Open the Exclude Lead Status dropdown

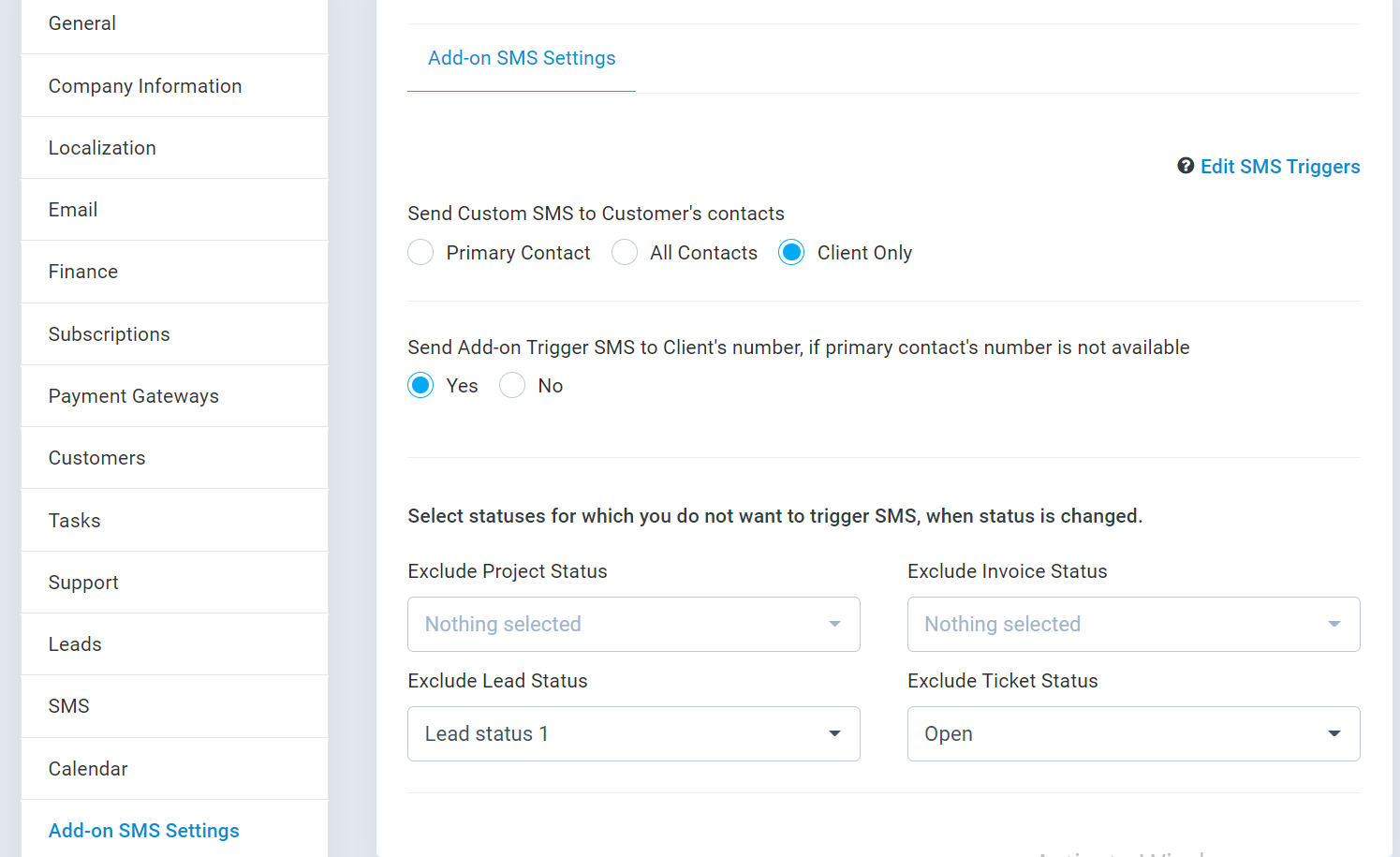633,734
